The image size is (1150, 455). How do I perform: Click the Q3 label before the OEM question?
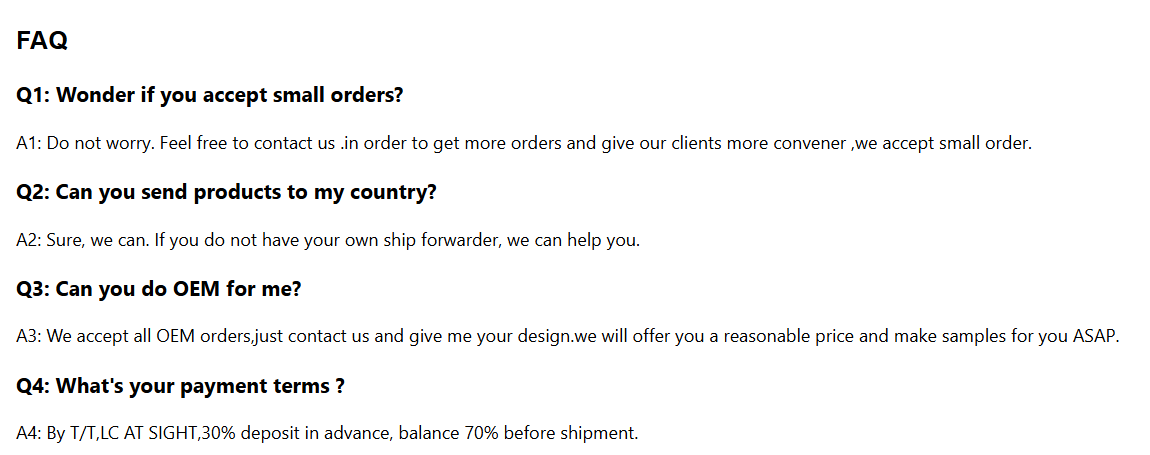click(32, 289)
